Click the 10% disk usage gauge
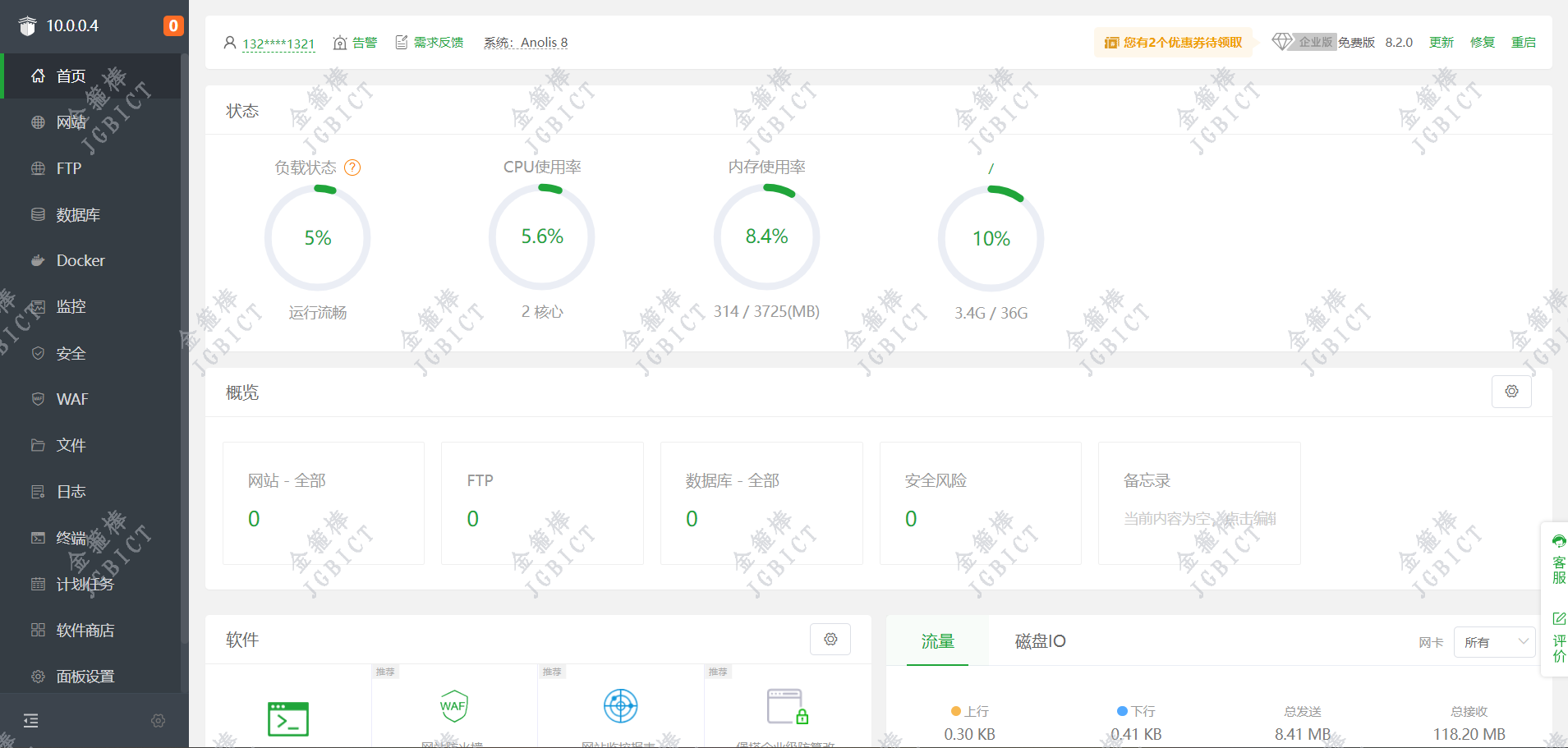The width and height of the screenshot is (1568, 748). (x=991, y=239)
